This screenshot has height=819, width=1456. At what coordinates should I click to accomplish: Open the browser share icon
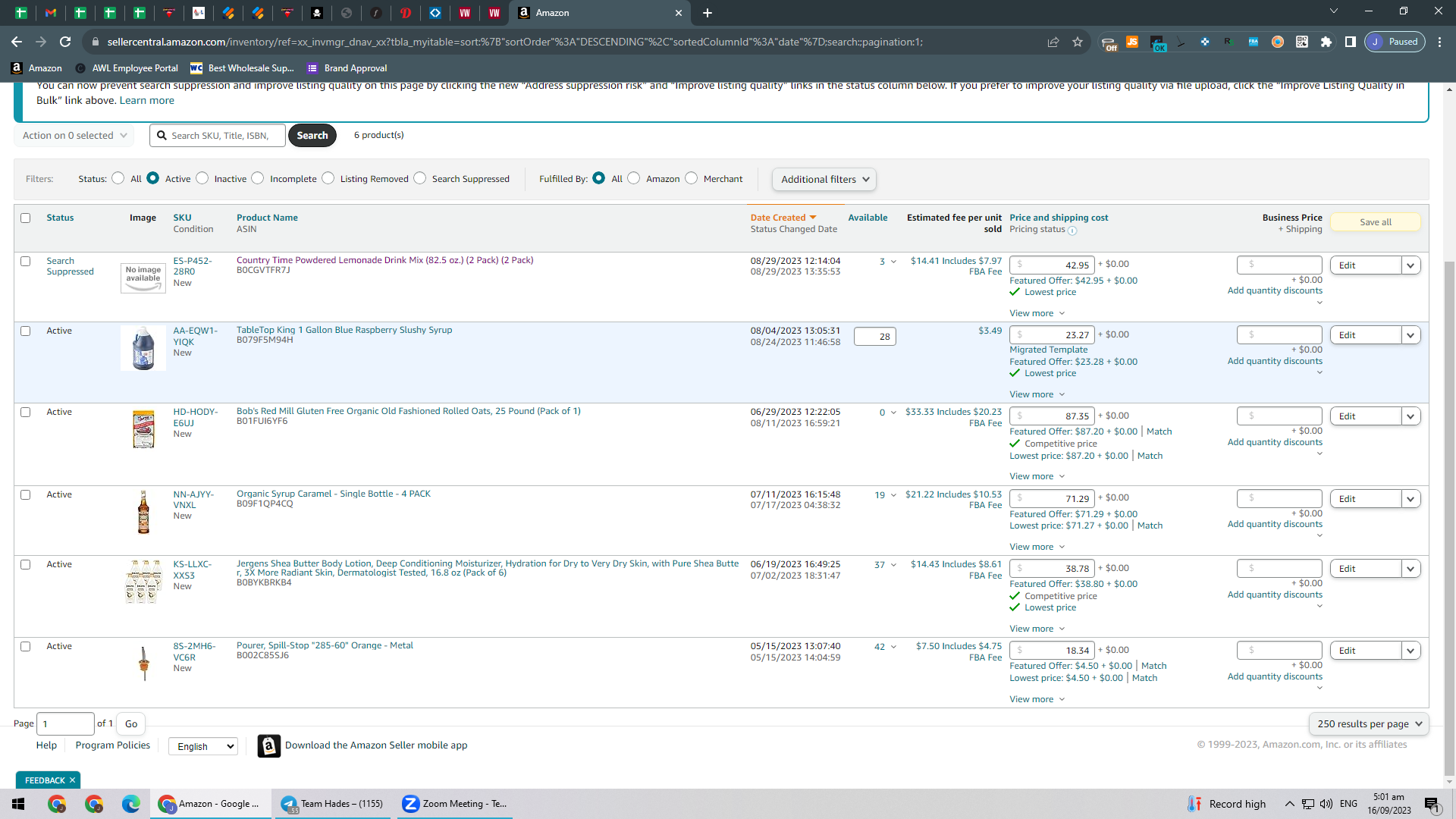tap(1053, 42)
